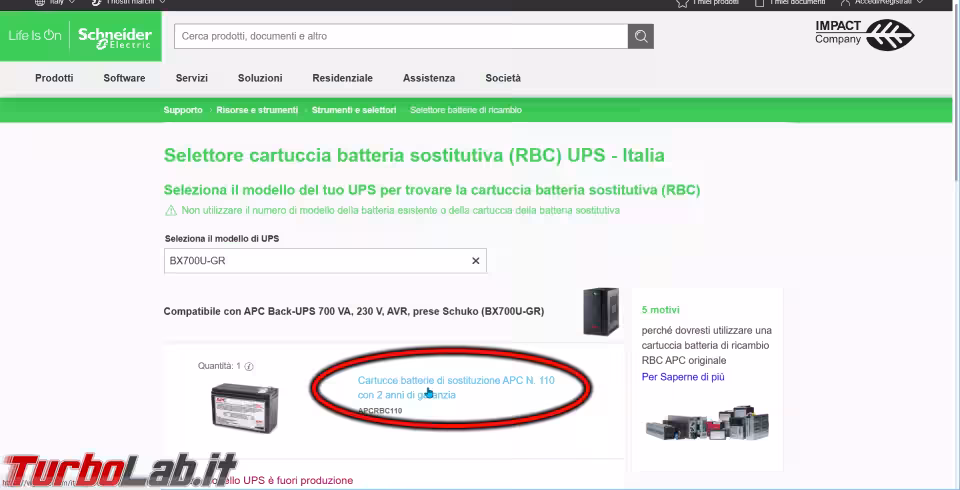Open the Prodotti menu
This screenshot has height=490, width=960.
pos(54,78)
